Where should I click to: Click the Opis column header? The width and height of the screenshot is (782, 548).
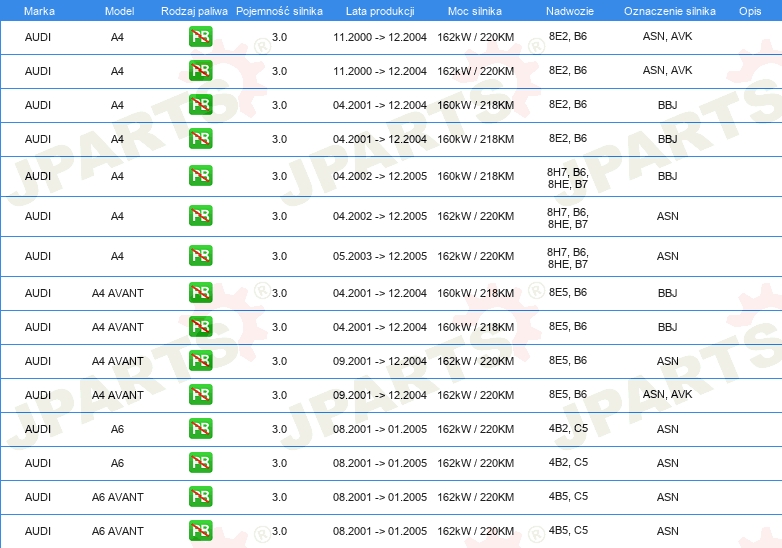coord(750,11)
